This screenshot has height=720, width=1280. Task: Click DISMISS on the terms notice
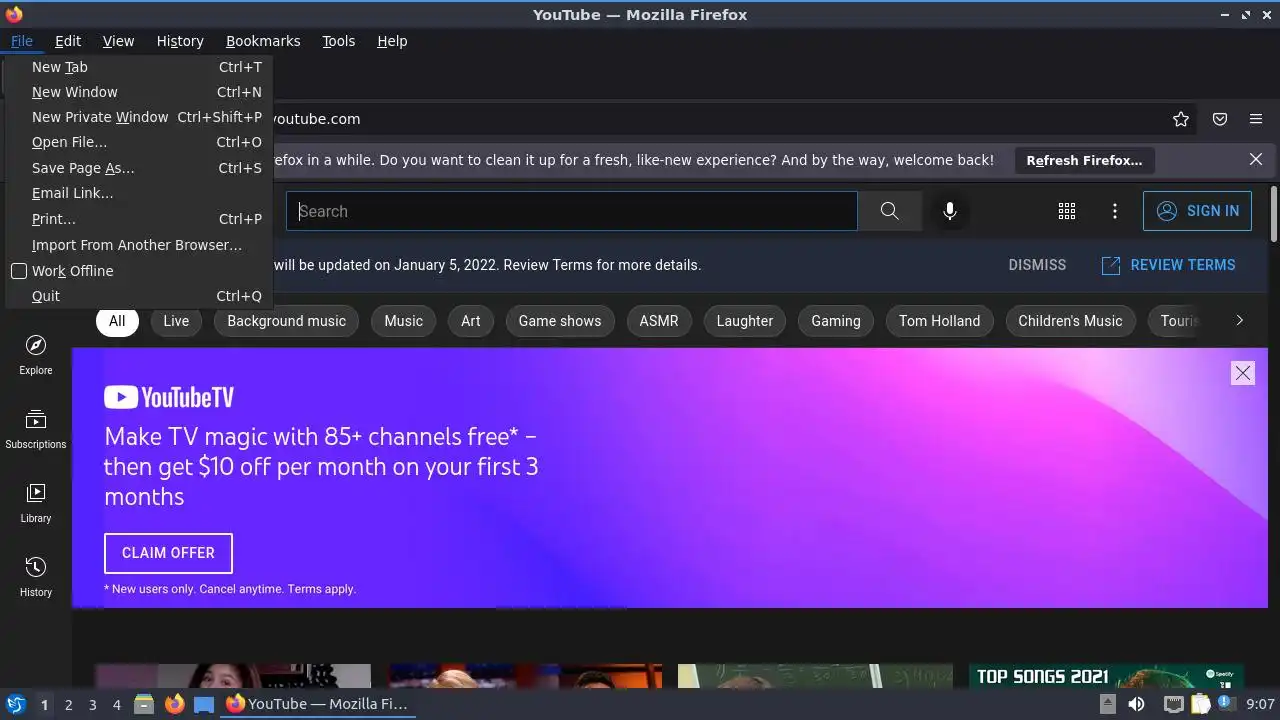point(1037,265)
